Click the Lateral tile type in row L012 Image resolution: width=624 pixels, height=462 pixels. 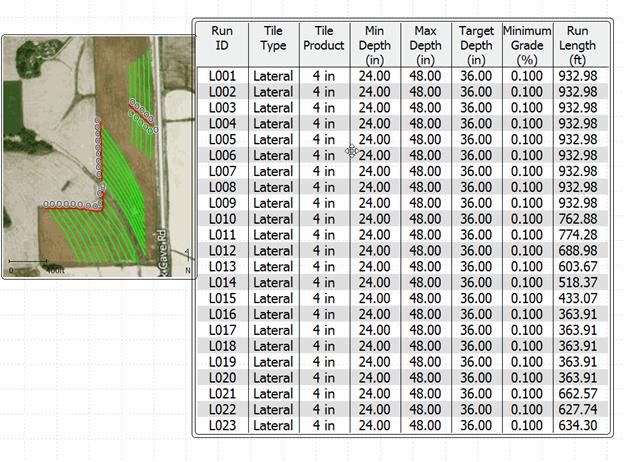click(273, 251)
